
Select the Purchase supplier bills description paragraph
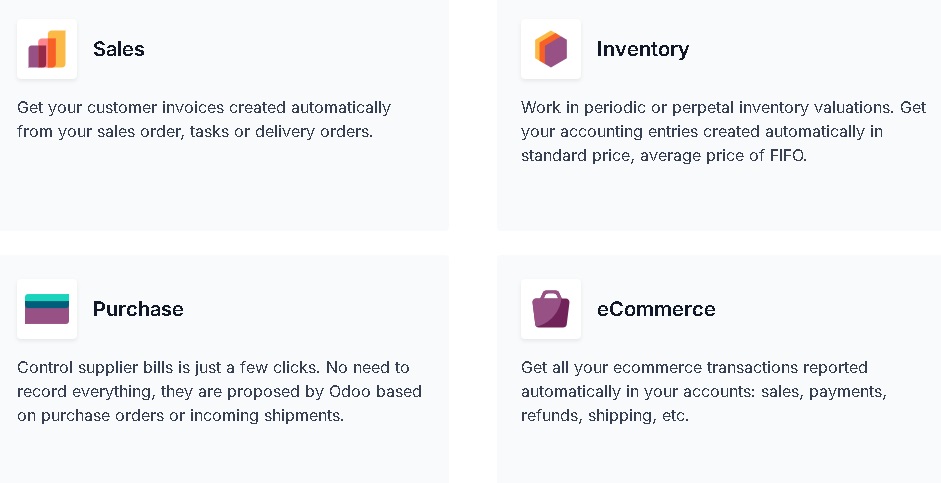click(x=219, y=391)
